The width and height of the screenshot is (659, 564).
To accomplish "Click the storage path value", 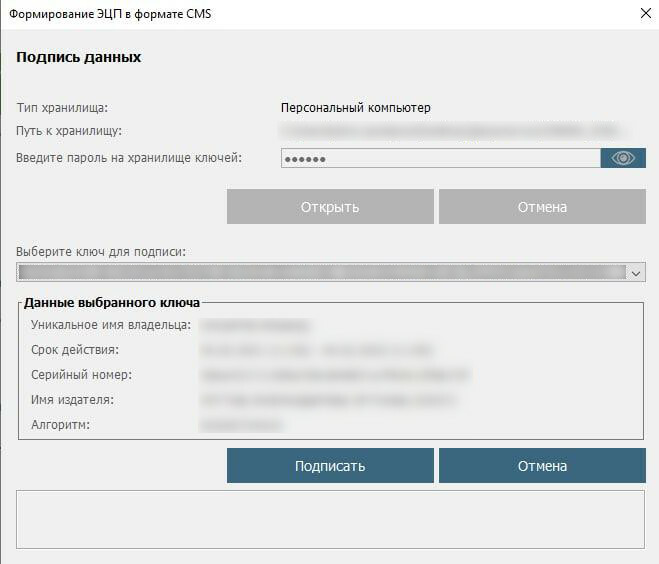I will [450, 131].
